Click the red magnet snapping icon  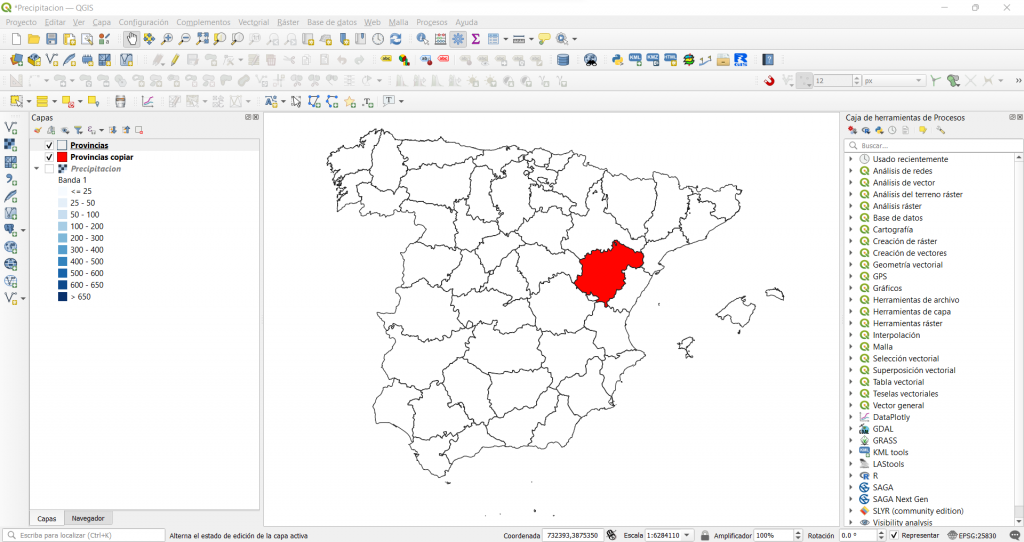[x=769, y=81]
